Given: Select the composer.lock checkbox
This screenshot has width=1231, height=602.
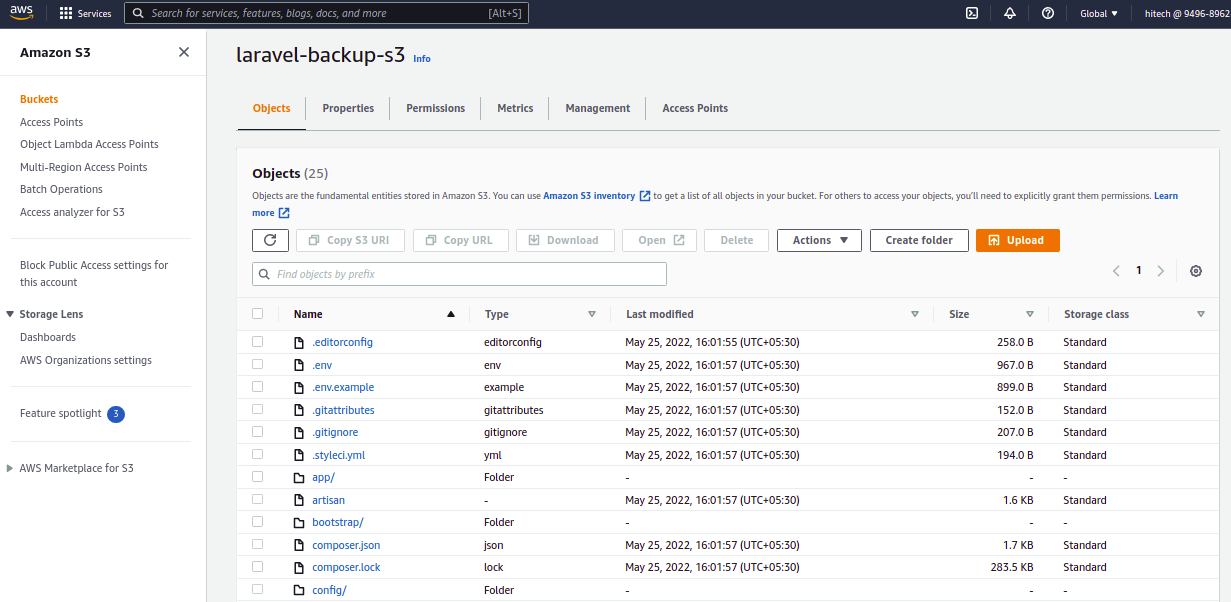Looking at the screenshot, I should coord(258,566).
